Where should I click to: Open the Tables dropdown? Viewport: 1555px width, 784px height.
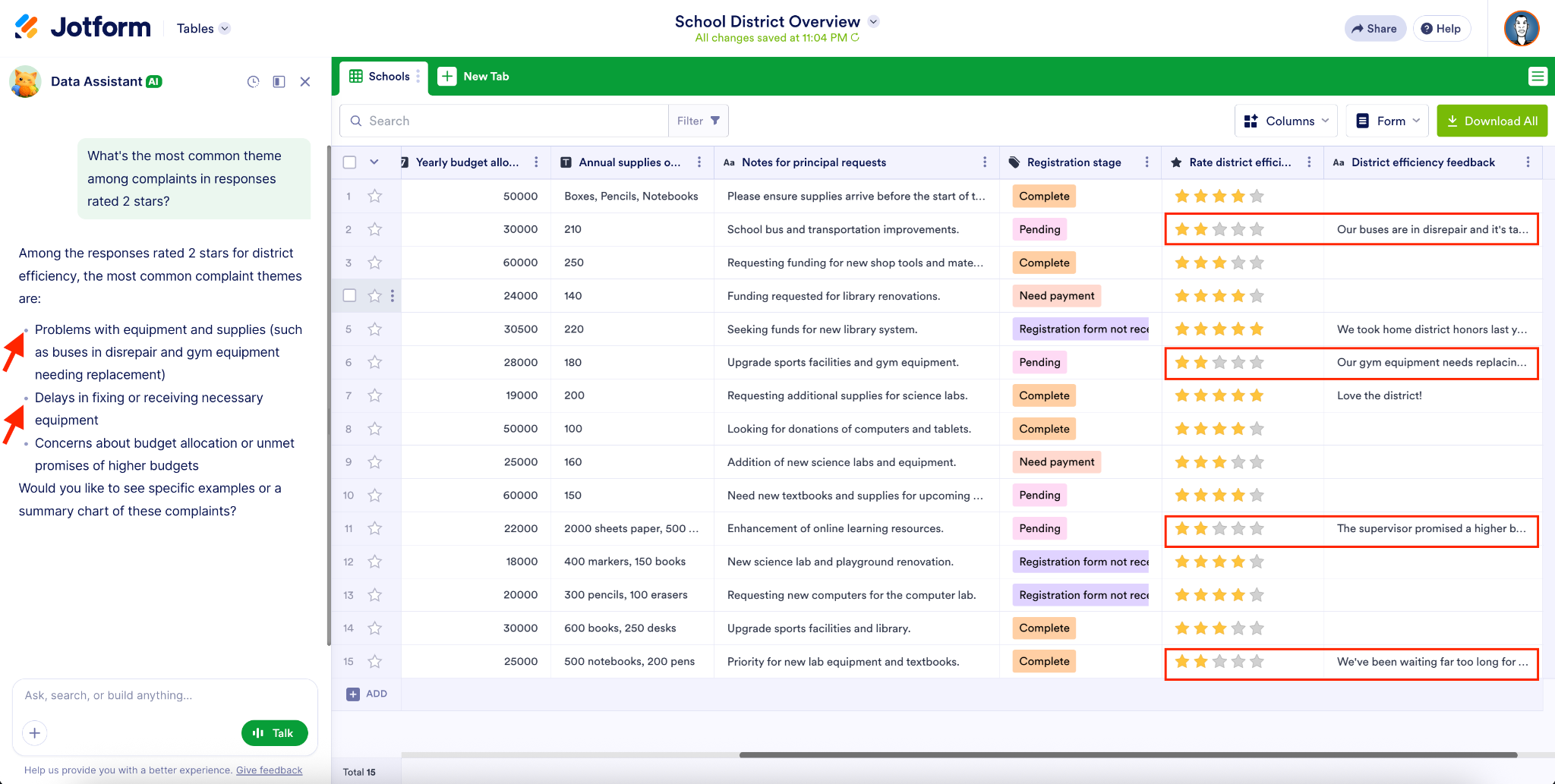pyautogui.click(x=203, y=28)
